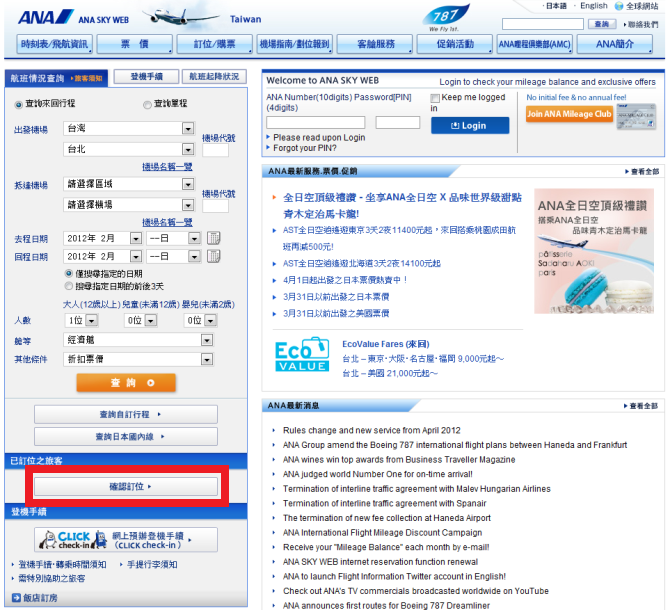Image resolution: width=670 pixels, height=610 pixels.
Task: Open the 時刻表/飛航資訊 menu
Action: pyautogui.click(x=54, y=44)
